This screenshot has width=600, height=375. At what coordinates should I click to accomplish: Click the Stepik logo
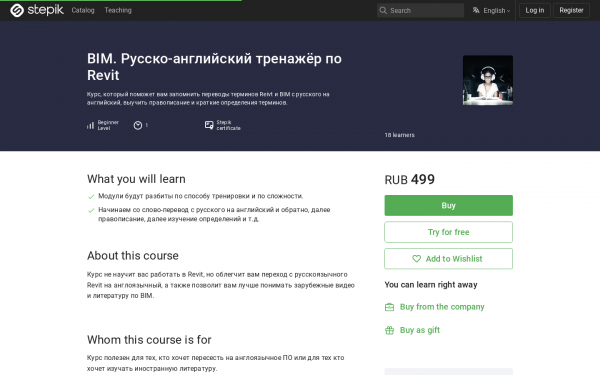click(x=37, y=10)
